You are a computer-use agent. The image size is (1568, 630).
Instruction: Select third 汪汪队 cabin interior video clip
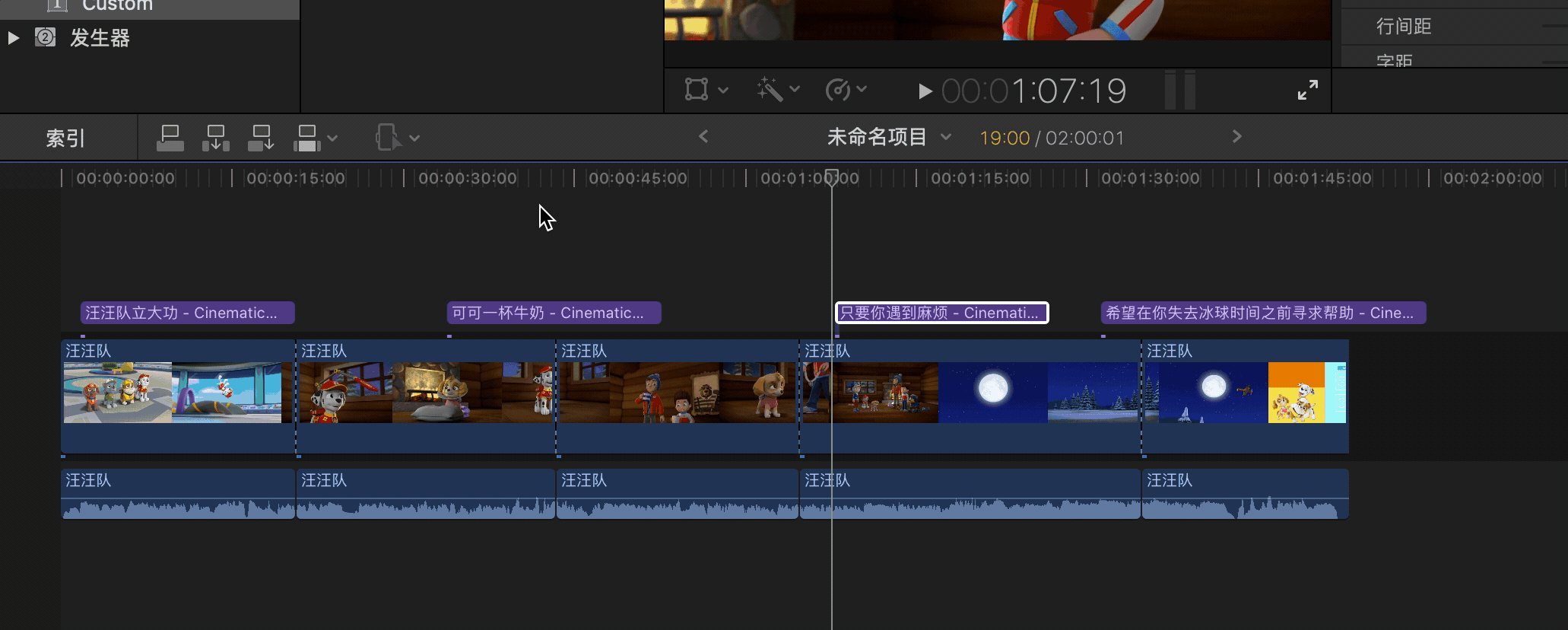[x=678, y=396]
